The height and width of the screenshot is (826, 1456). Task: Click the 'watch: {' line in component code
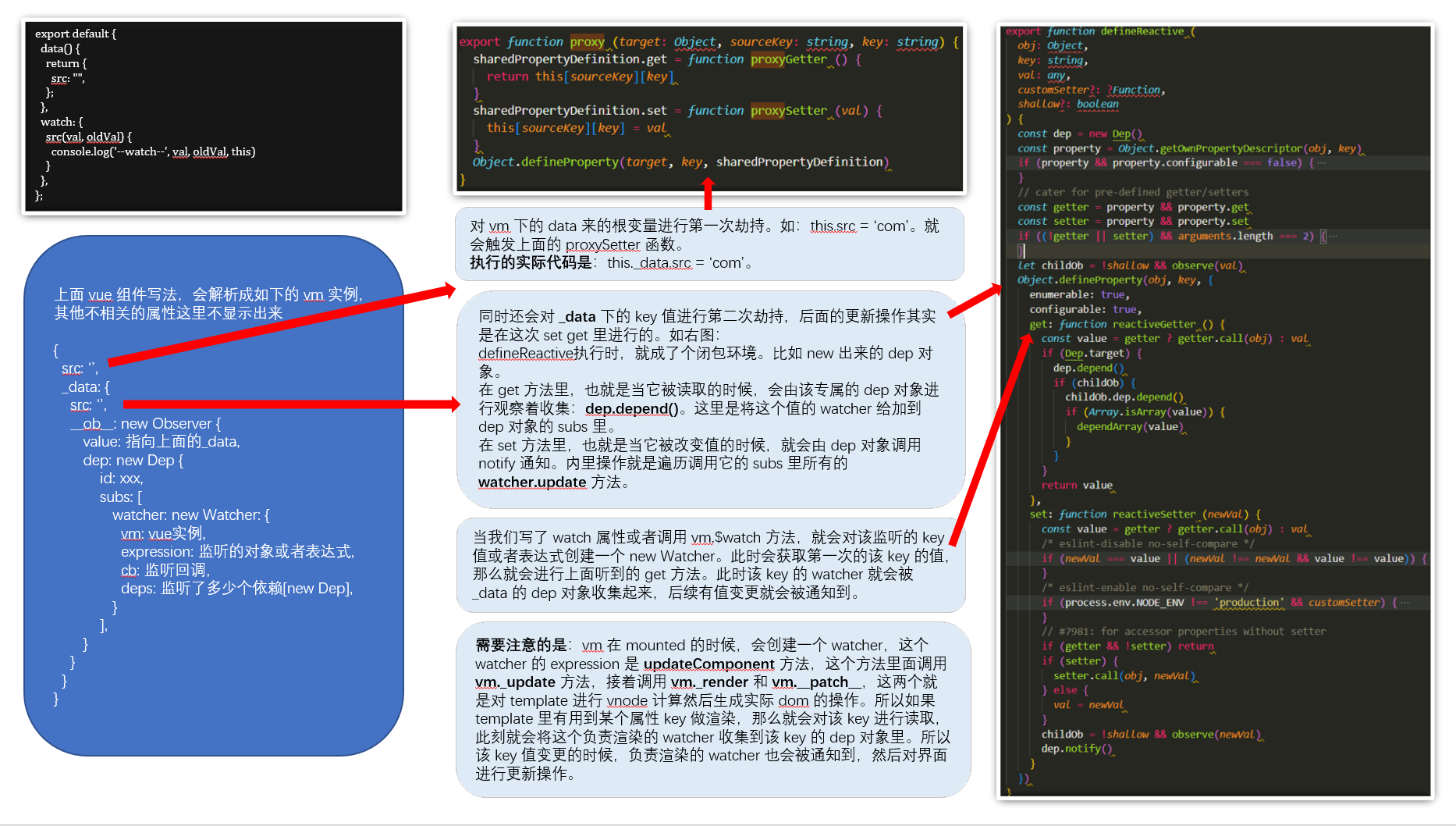(x=62, y=122)
